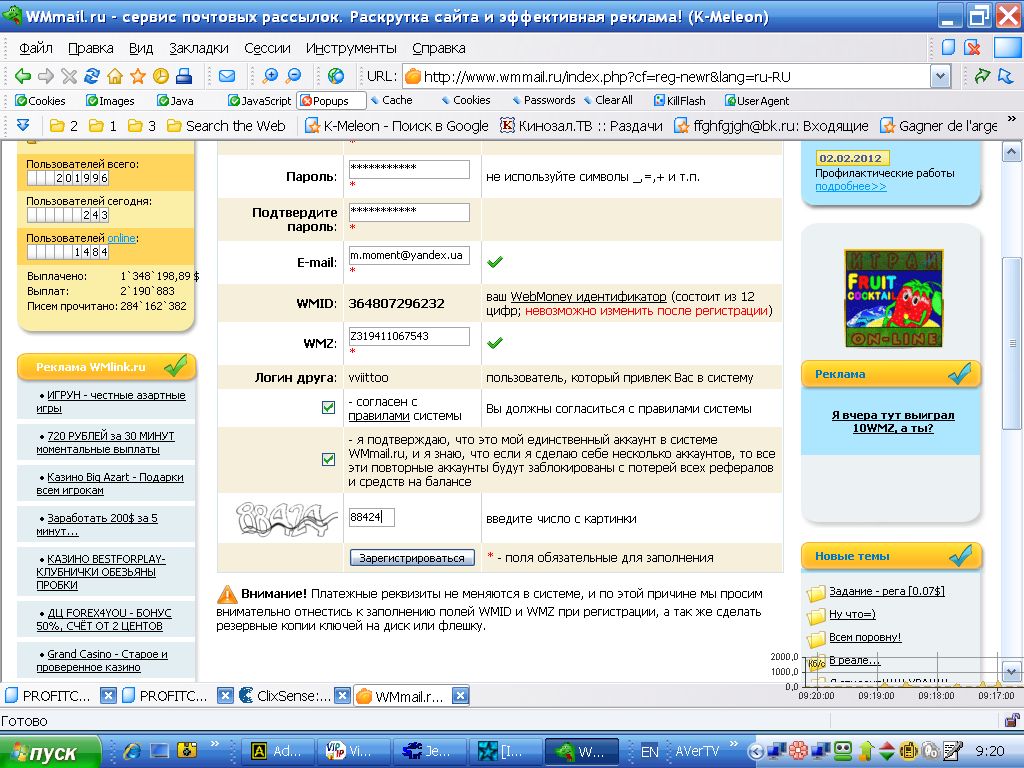
Task: Print the page with the printer icon
Action: pyautogui.click(x=184, y=76)
